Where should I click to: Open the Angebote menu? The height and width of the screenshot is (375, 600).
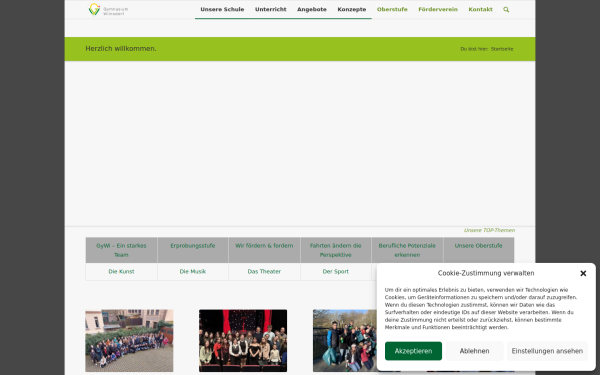[x=311, y=9]
